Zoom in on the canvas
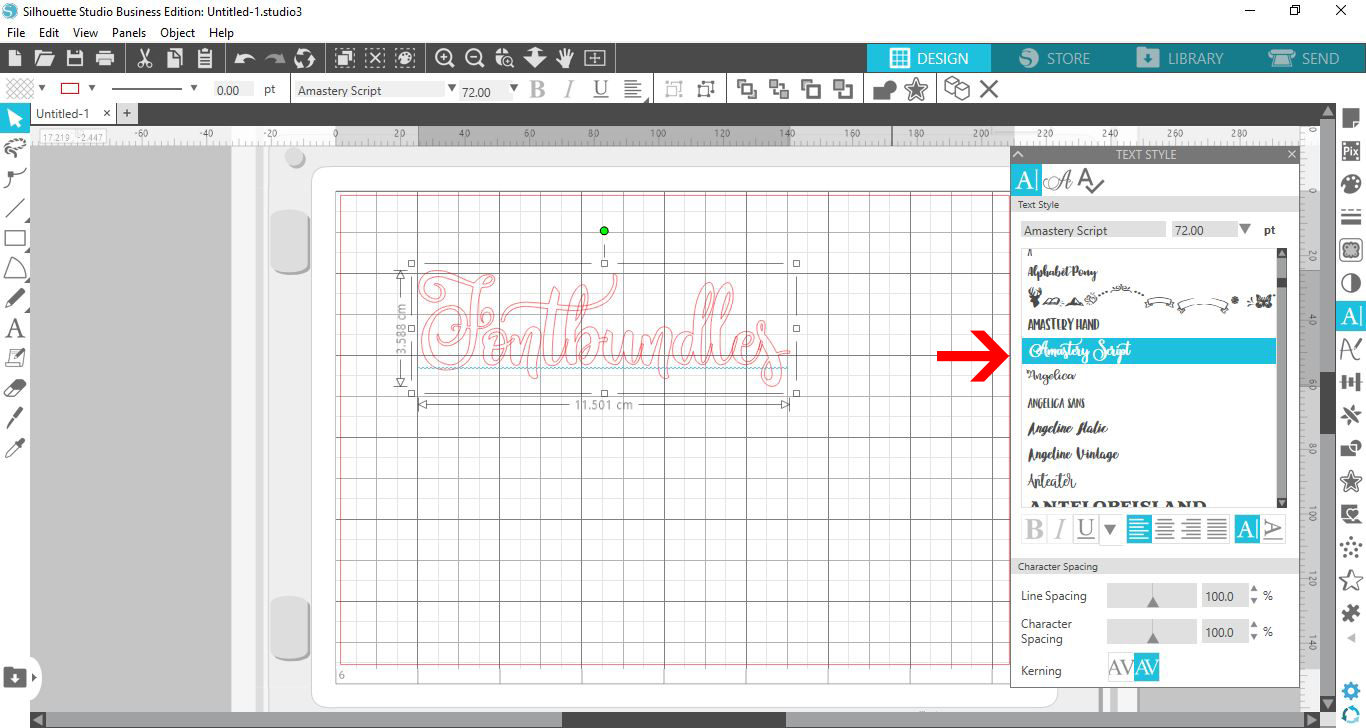Screen dimensions: 1366x728 [x=445, y=58]
